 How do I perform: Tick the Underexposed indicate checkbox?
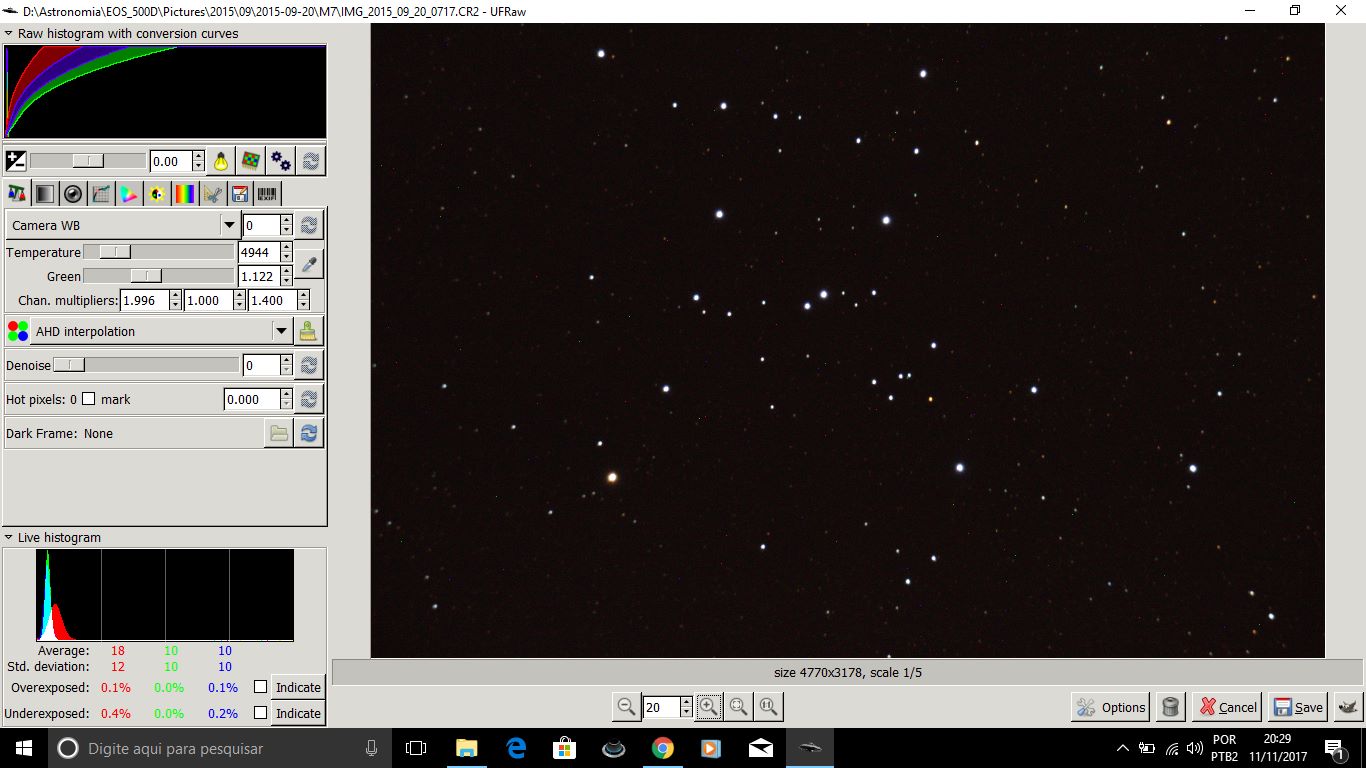261,713
